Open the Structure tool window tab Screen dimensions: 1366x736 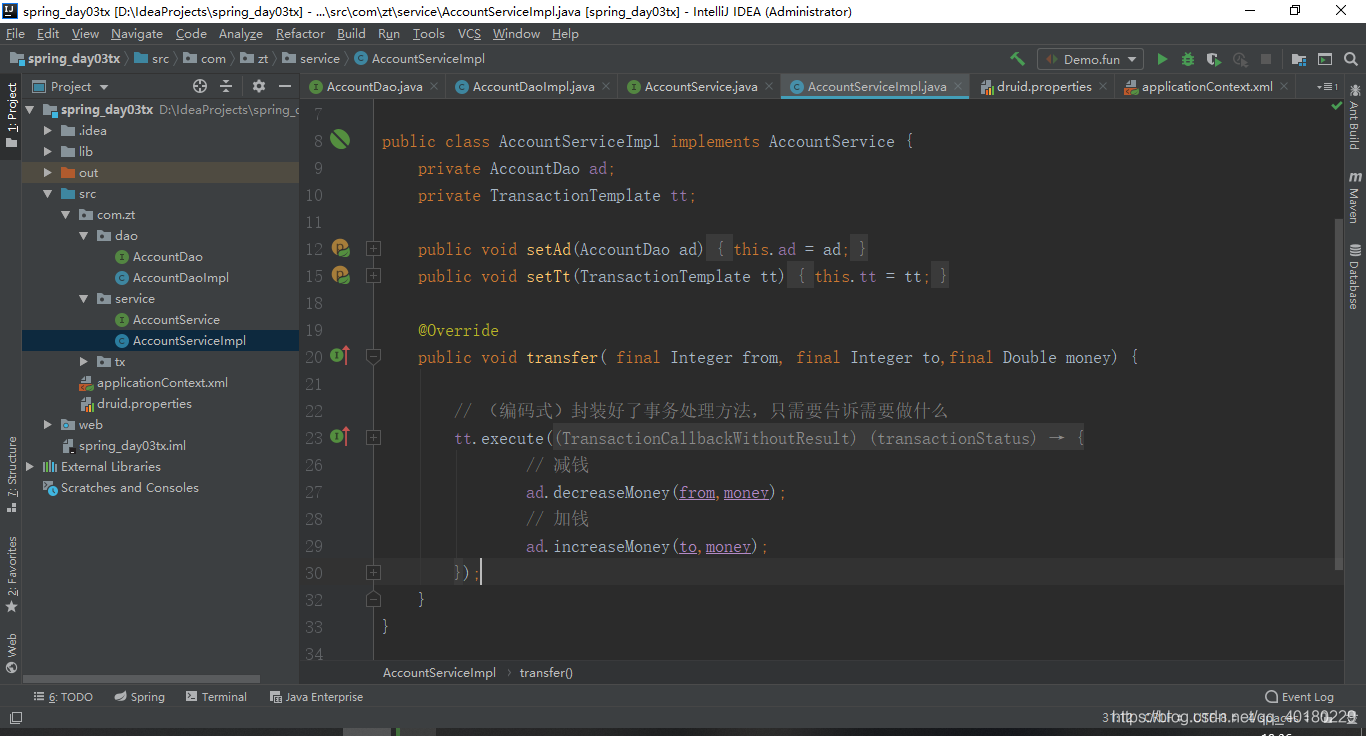(x=12, y=474)
